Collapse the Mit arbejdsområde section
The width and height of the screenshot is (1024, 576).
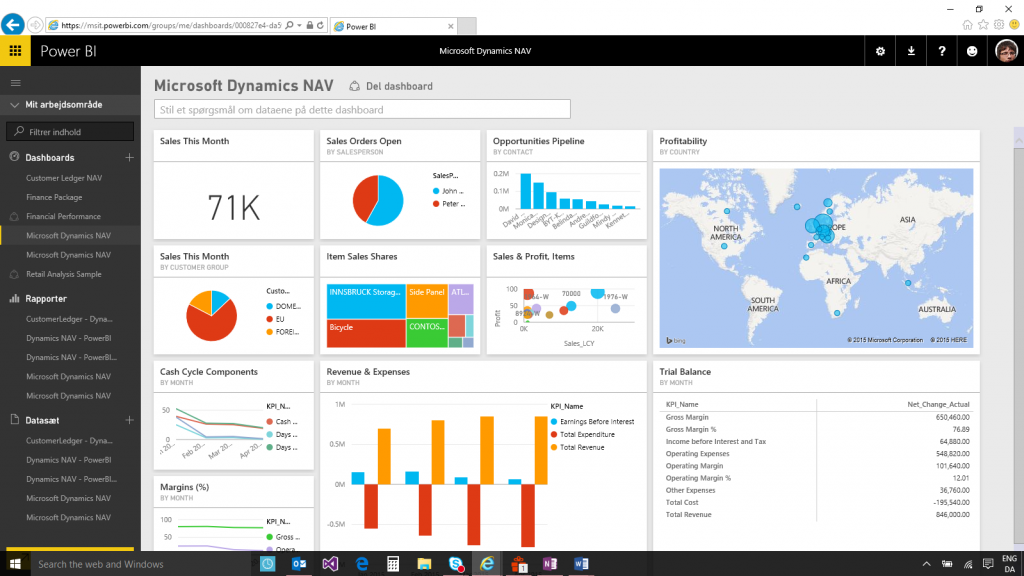12,104
